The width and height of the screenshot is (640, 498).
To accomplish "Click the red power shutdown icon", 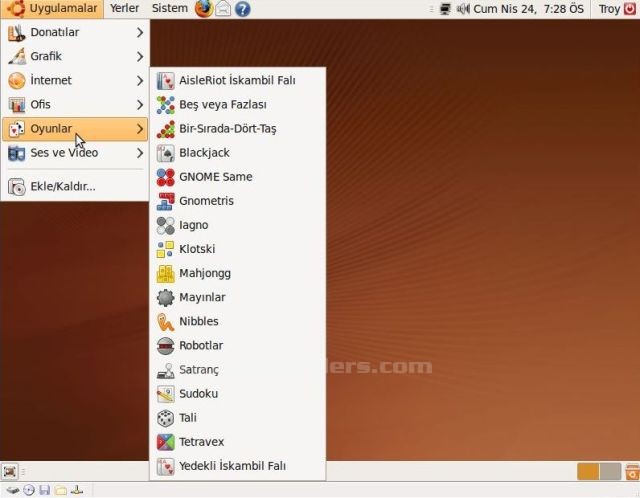I will (631, 9).
